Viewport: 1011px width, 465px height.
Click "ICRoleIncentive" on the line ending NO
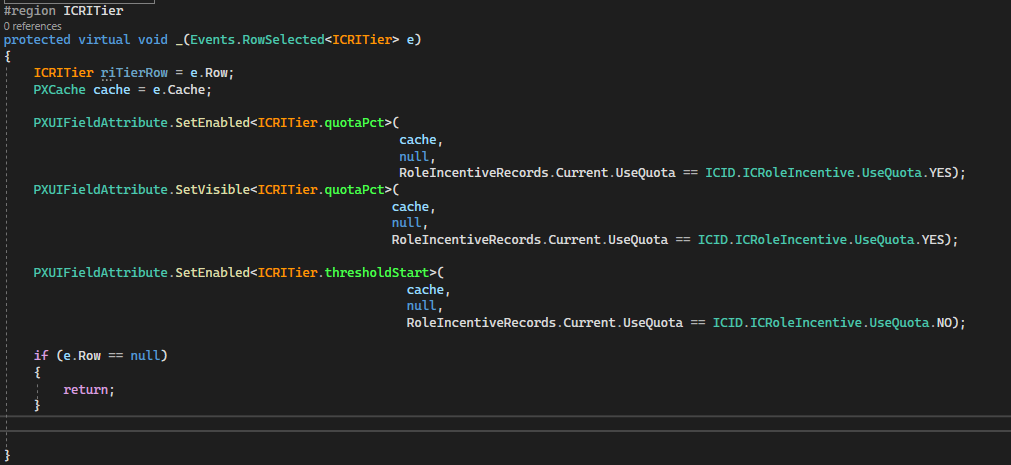pyautogui.click(x=805, y=322)
